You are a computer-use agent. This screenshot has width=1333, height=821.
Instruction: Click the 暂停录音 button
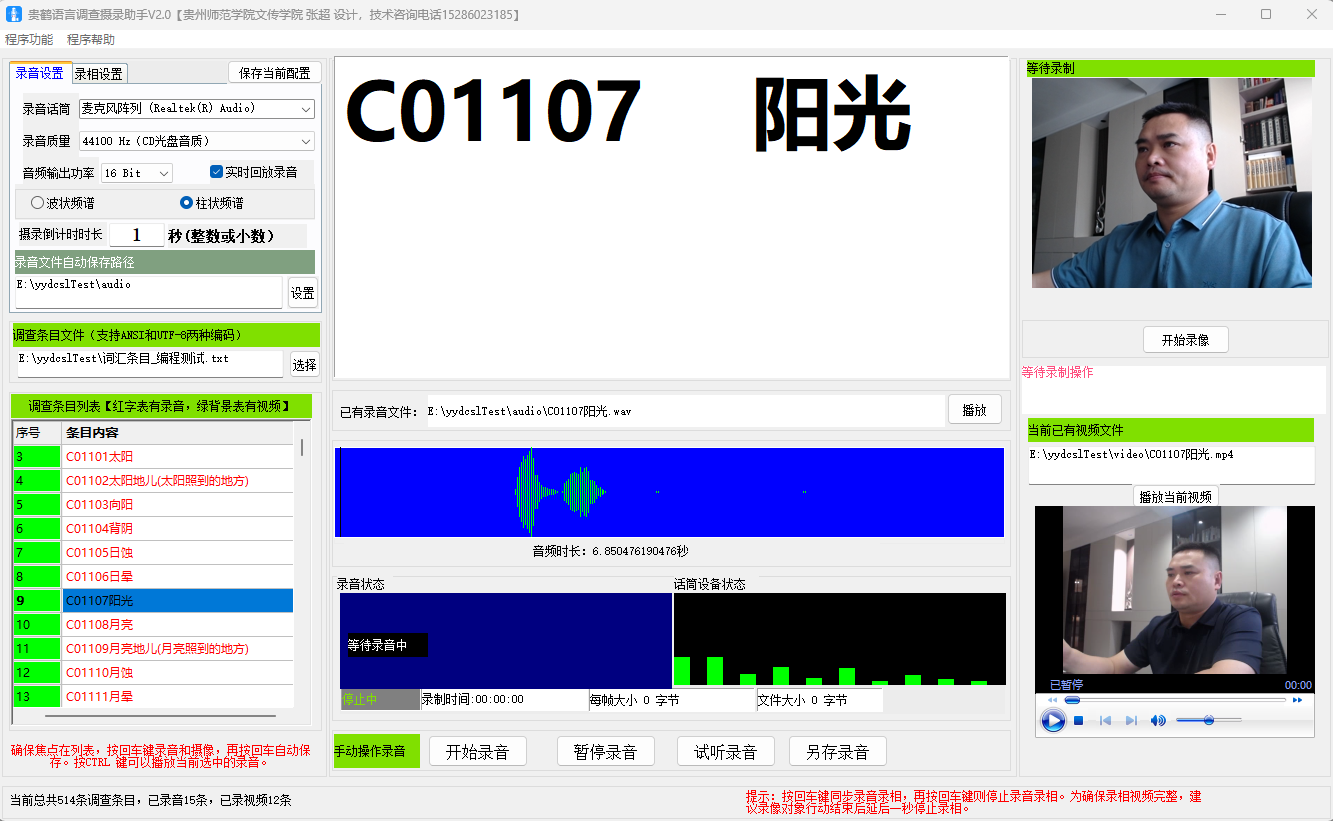point(606,752)
